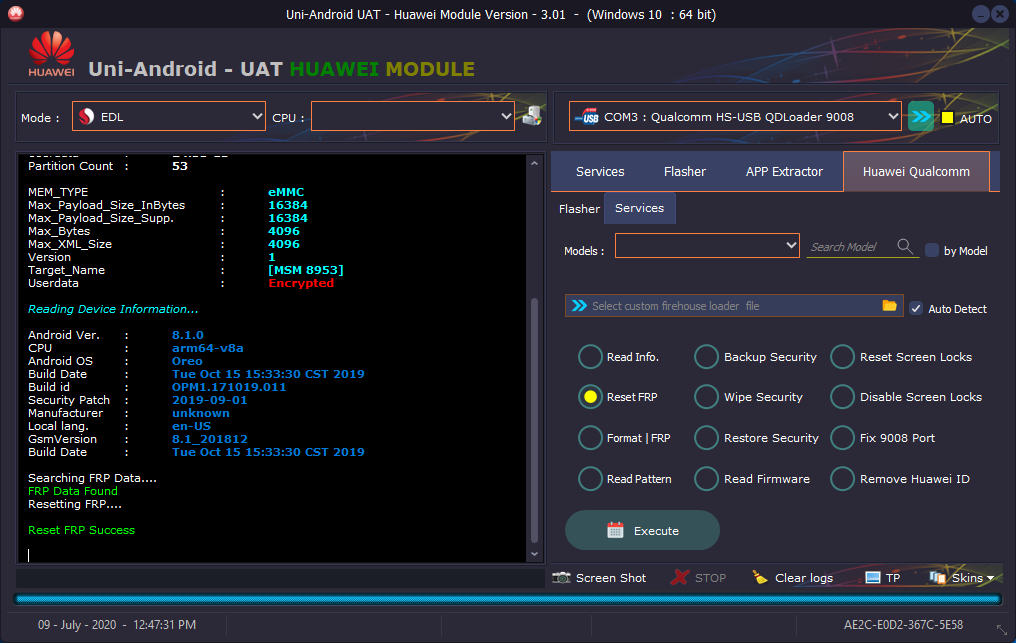Image resolution: width=1016 pixels, height=643 pixels.
Task: Switch to the top Flasher tab
Action: 684,172
